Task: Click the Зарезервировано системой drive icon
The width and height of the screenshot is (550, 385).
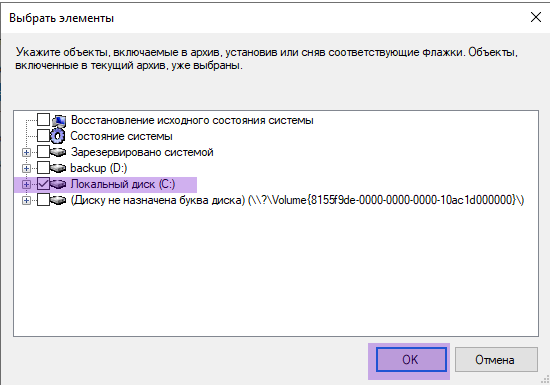Action: [x=58, y=152]
